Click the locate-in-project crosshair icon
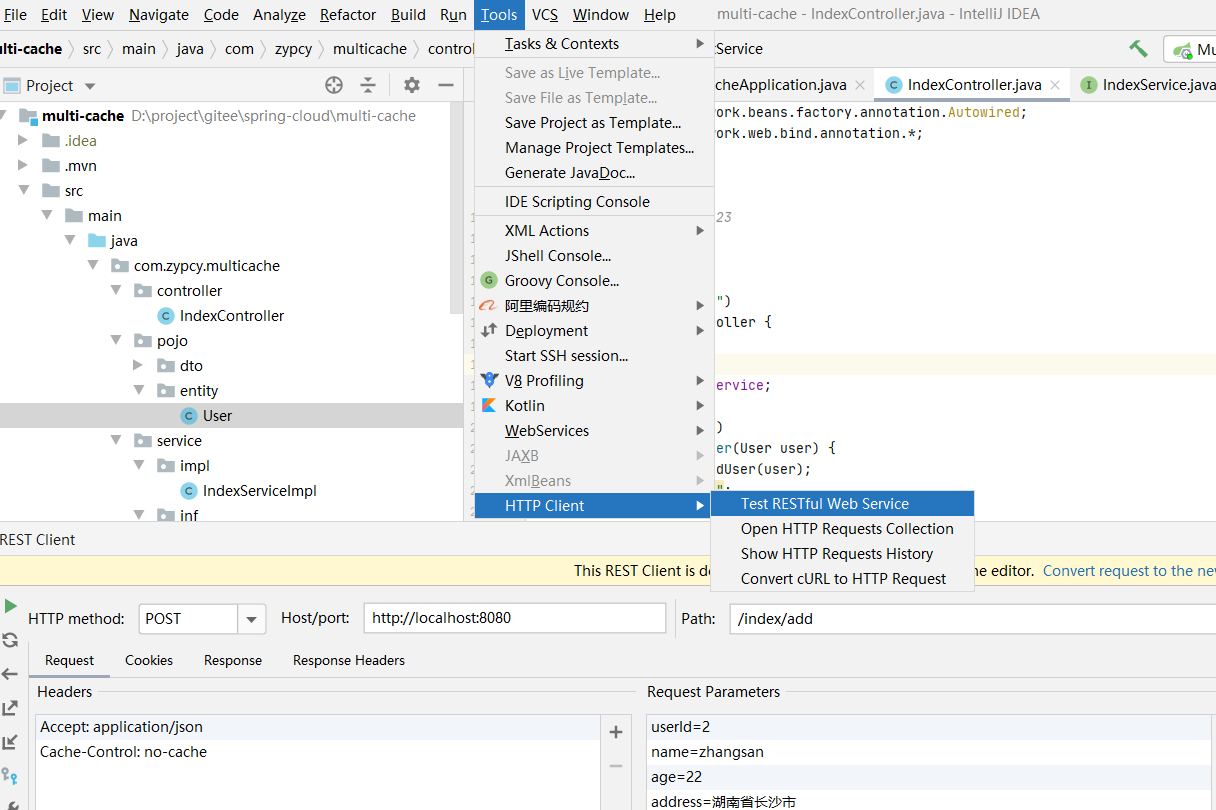1216x810 pixels. 334,85
